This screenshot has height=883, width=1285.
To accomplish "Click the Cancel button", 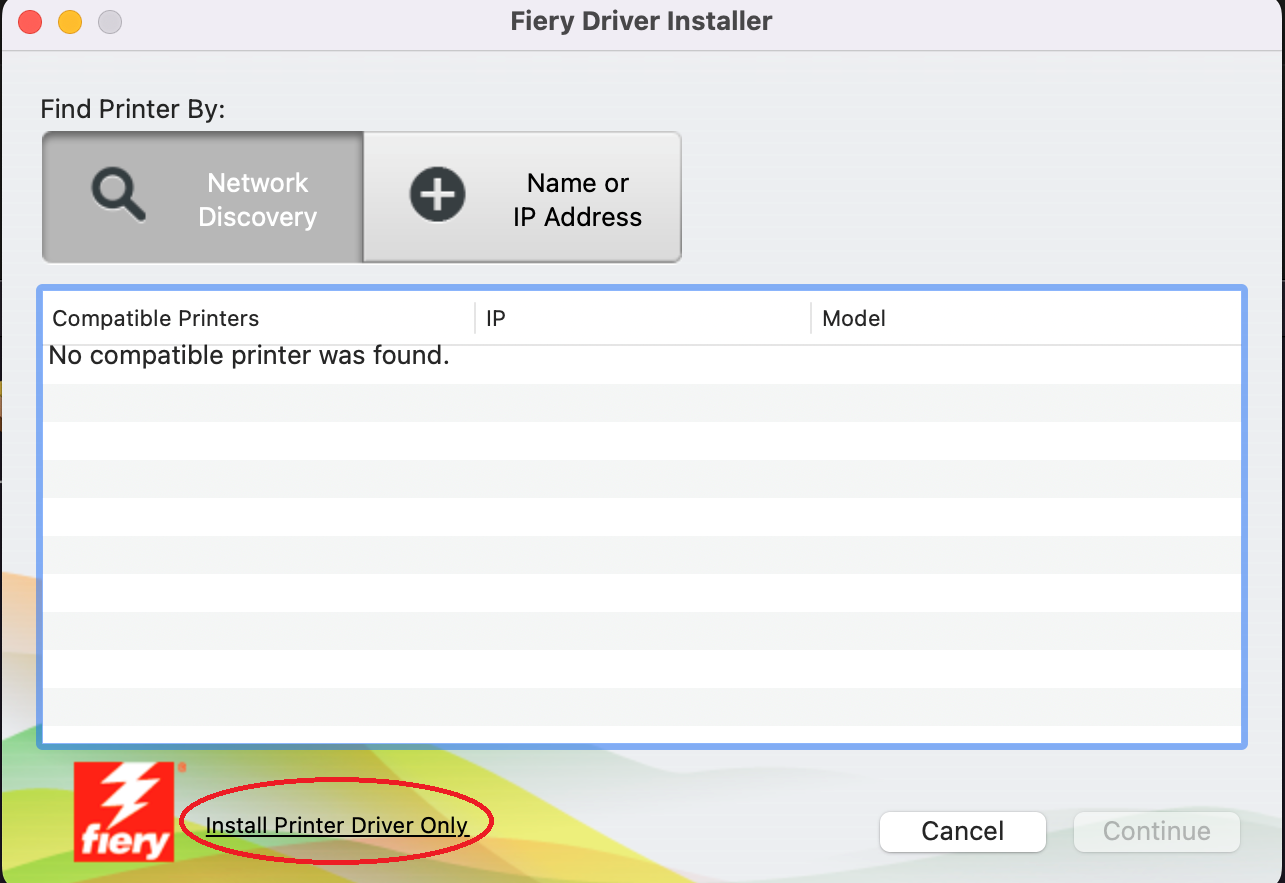I will pos(963,831).
